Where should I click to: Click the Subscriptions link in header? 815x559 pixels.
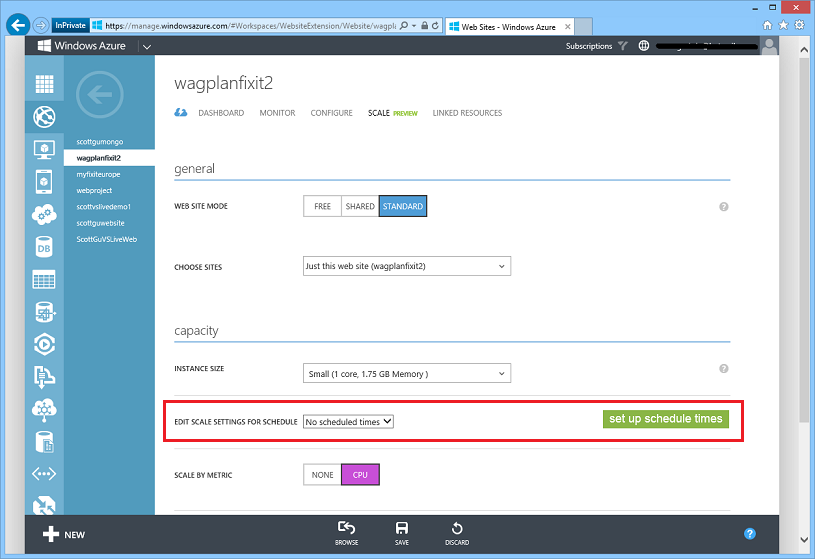click(589, 46)
